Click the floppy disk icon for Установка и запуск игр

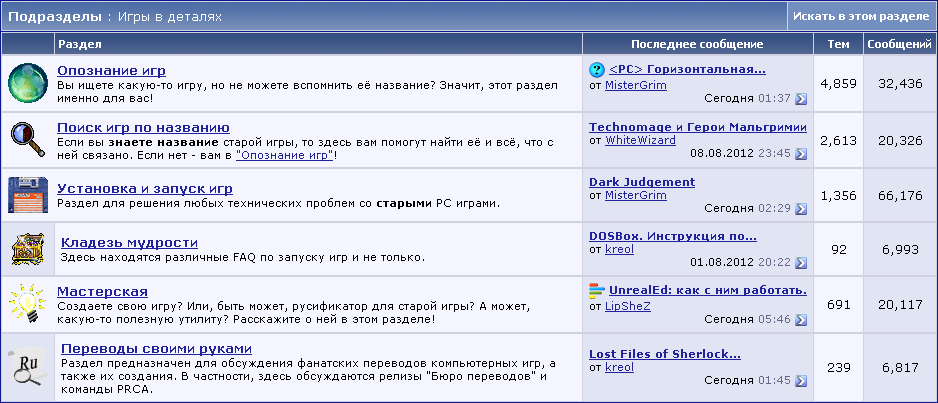coord(28,195)
